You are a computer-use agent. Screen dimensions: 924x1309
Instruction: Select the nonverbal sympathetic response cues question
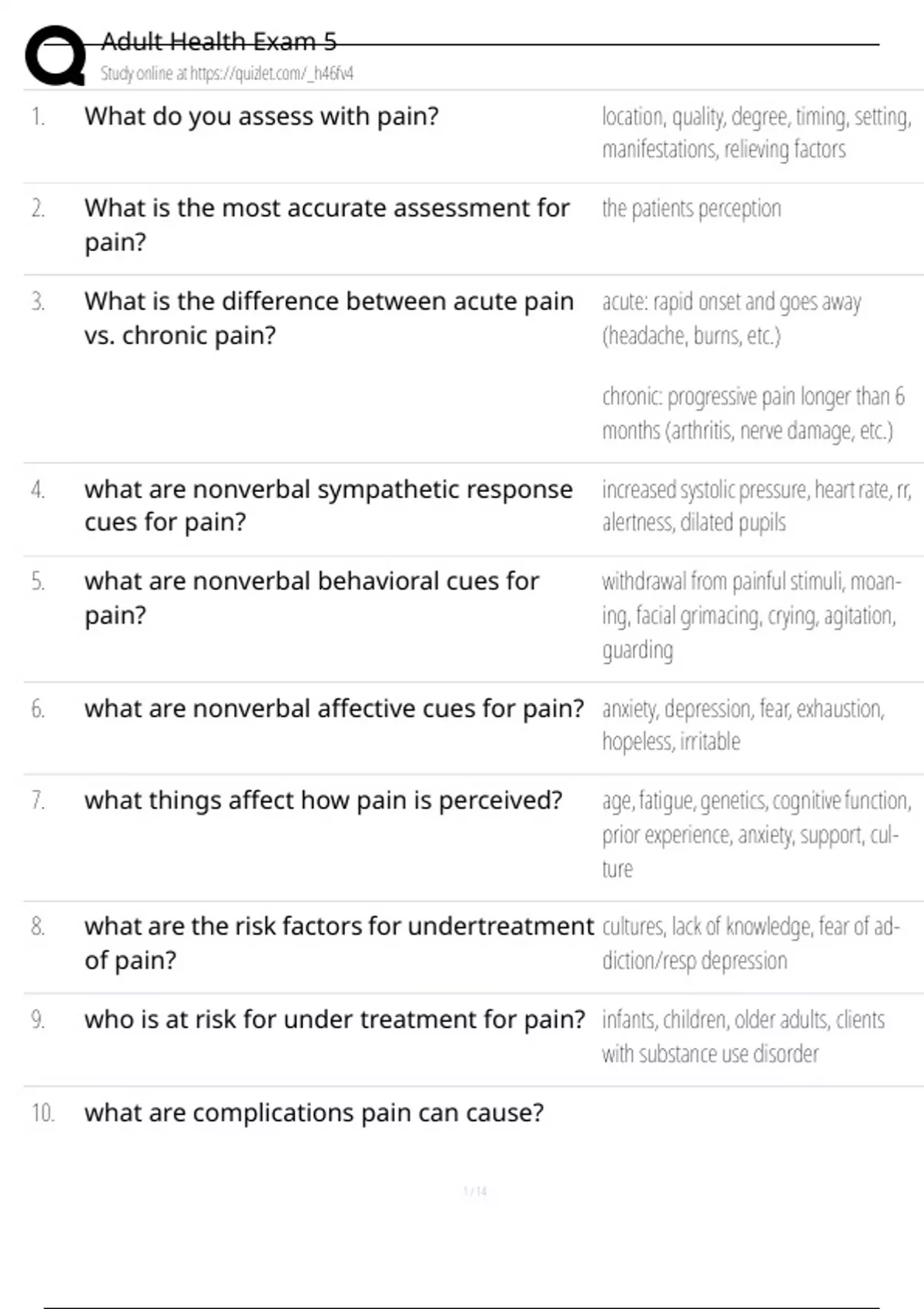pyautogui.click(x=328, y=505)
